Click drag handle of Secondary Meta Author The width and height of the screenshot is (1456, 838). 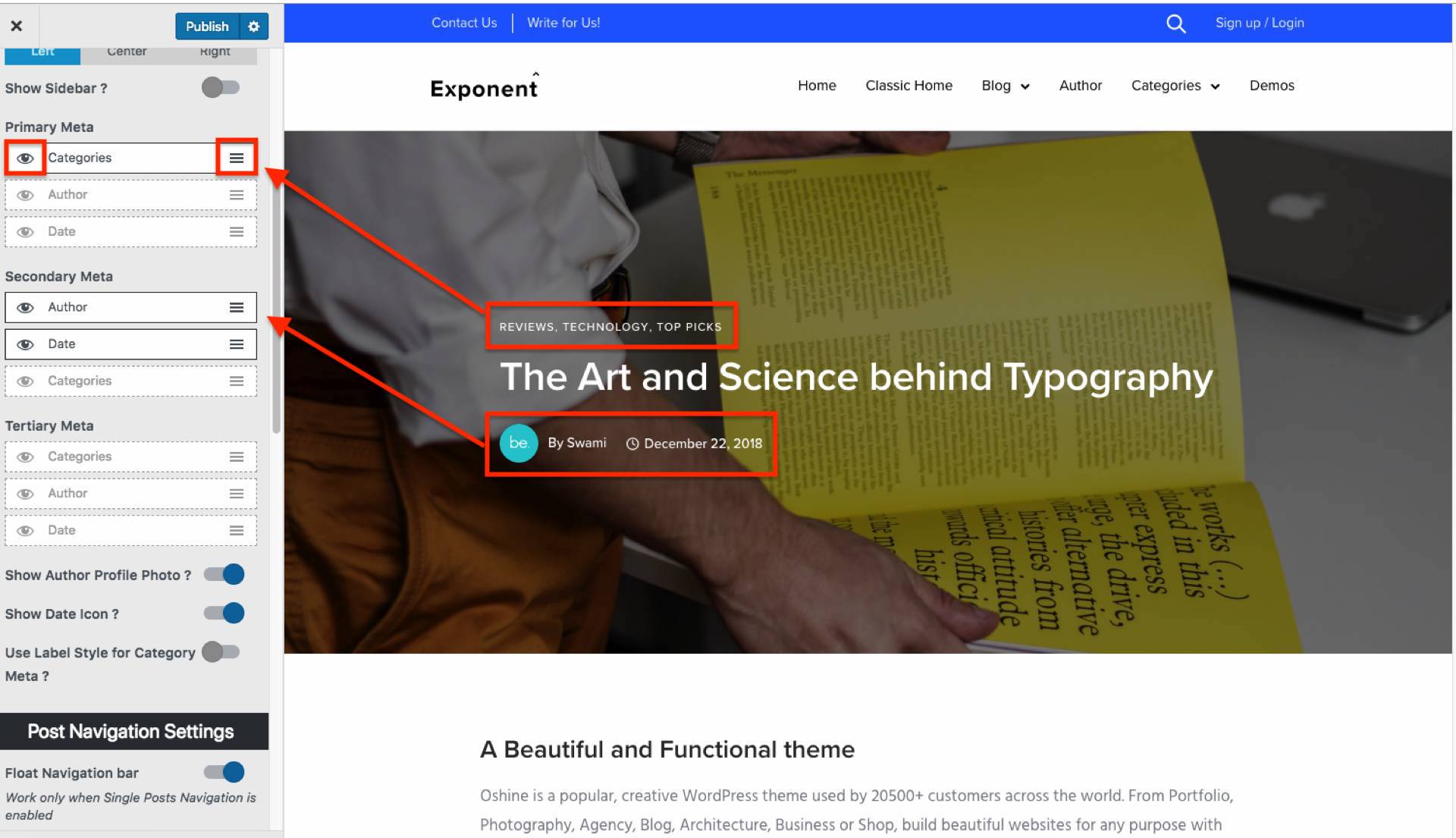(237, 307)
